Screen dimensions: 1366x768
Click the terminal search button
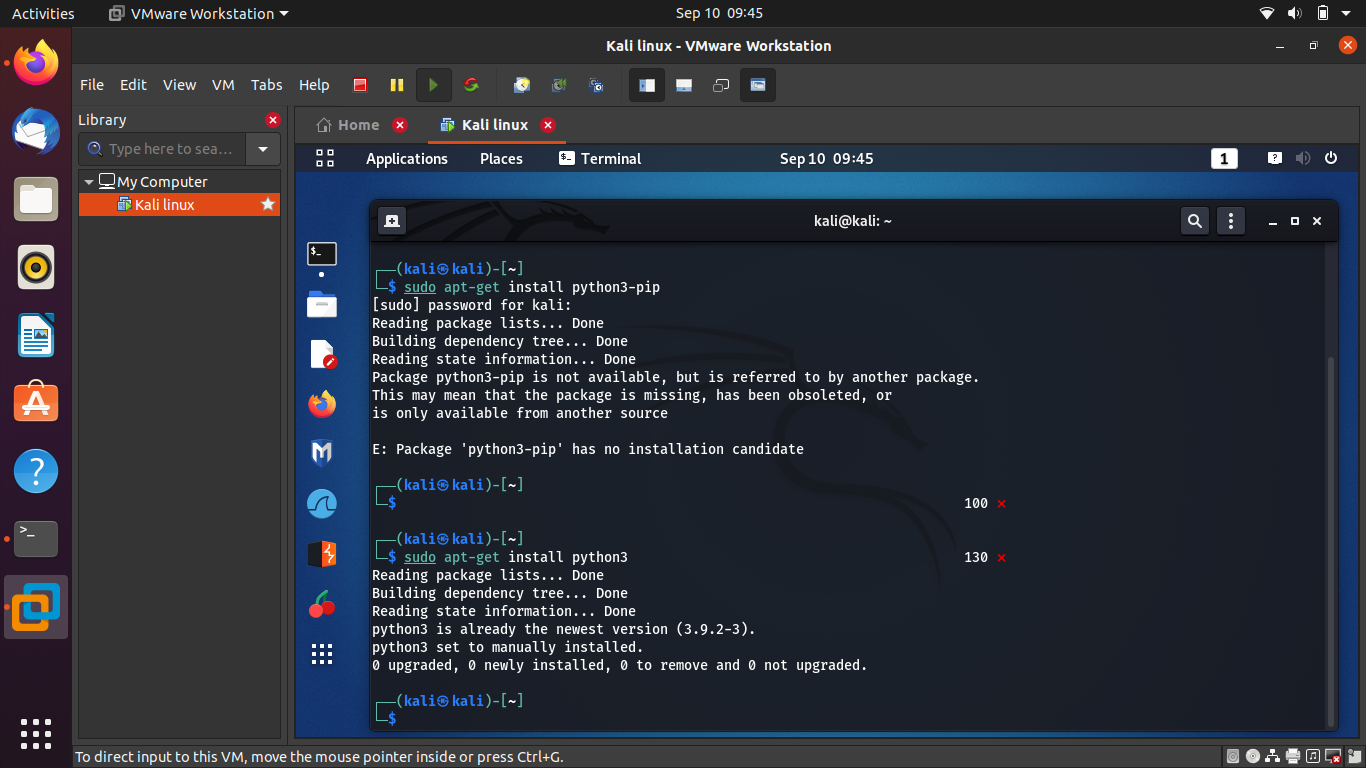coord(1194,221)
